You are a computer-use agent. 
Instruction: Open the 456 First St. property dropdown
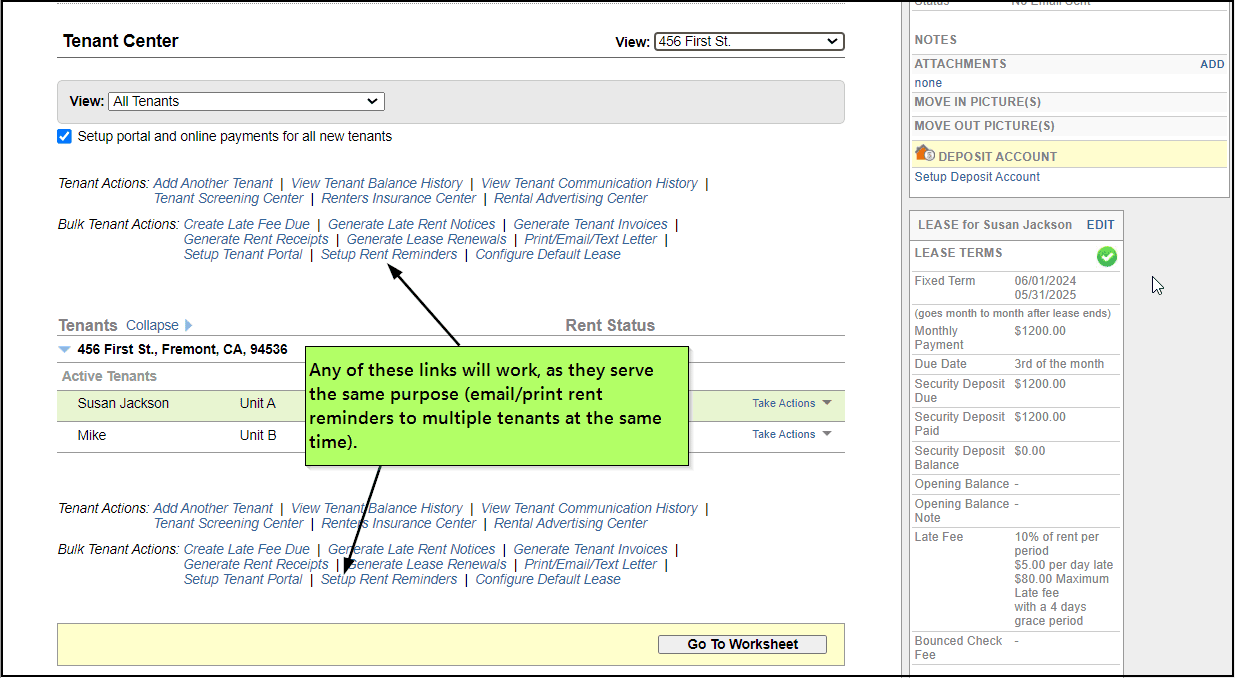[x=748, y=42]
